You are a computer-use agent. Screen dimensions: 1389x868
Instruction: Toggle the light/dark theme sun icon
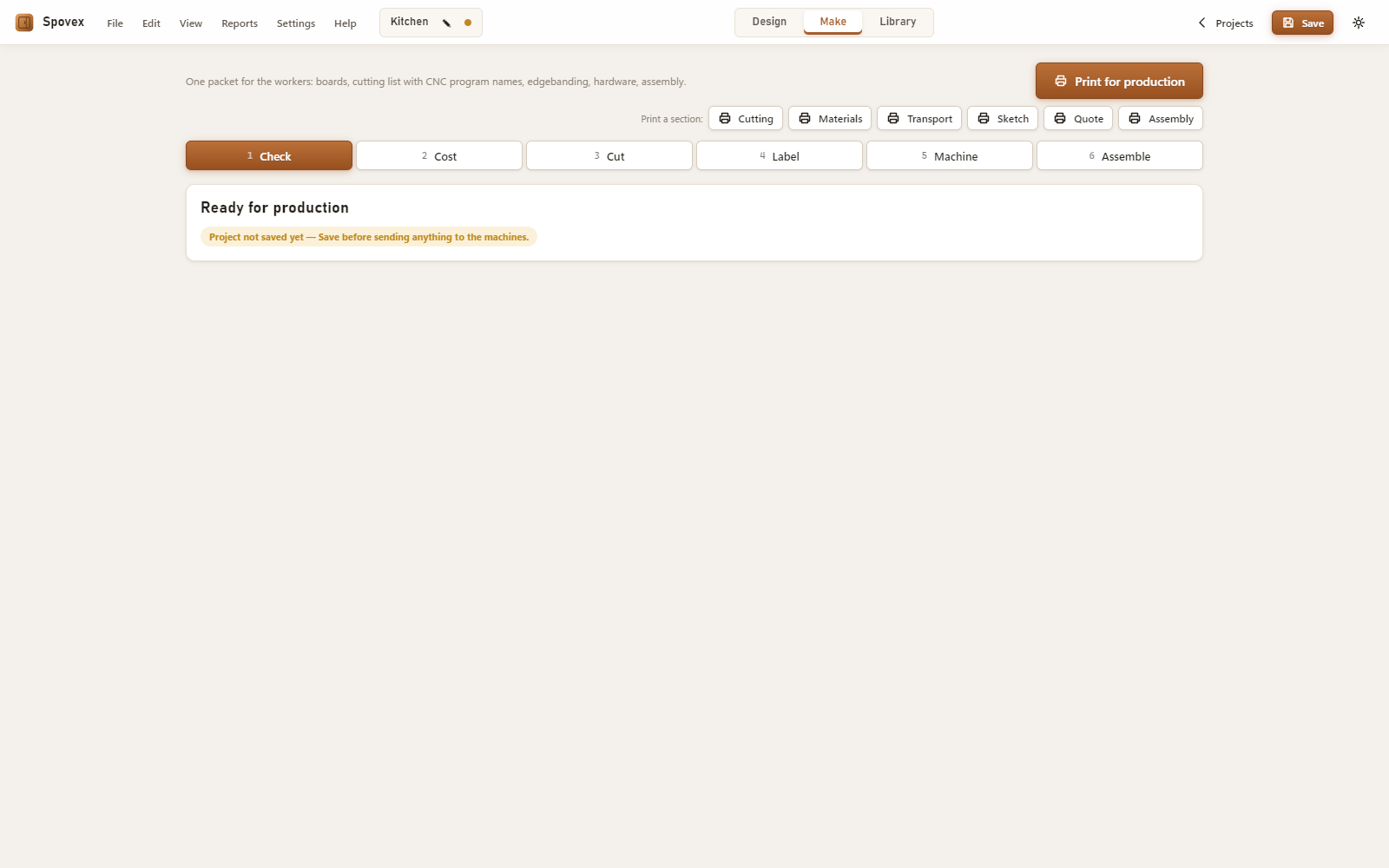pos(1359,23)
